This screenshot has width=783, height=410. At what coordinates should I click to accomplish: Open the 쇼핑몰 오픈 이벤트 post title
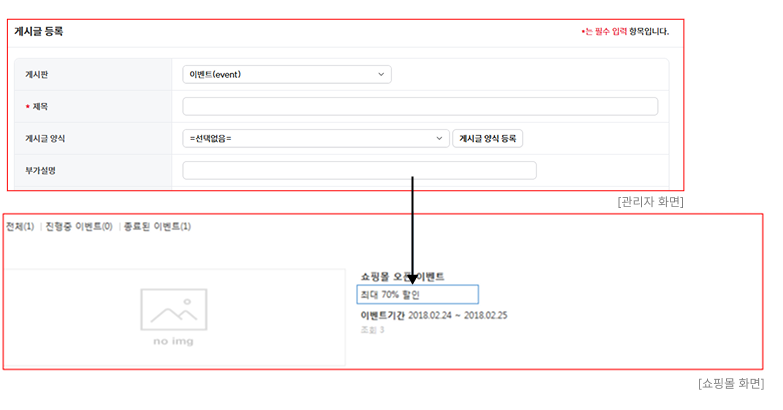point(402,276)
